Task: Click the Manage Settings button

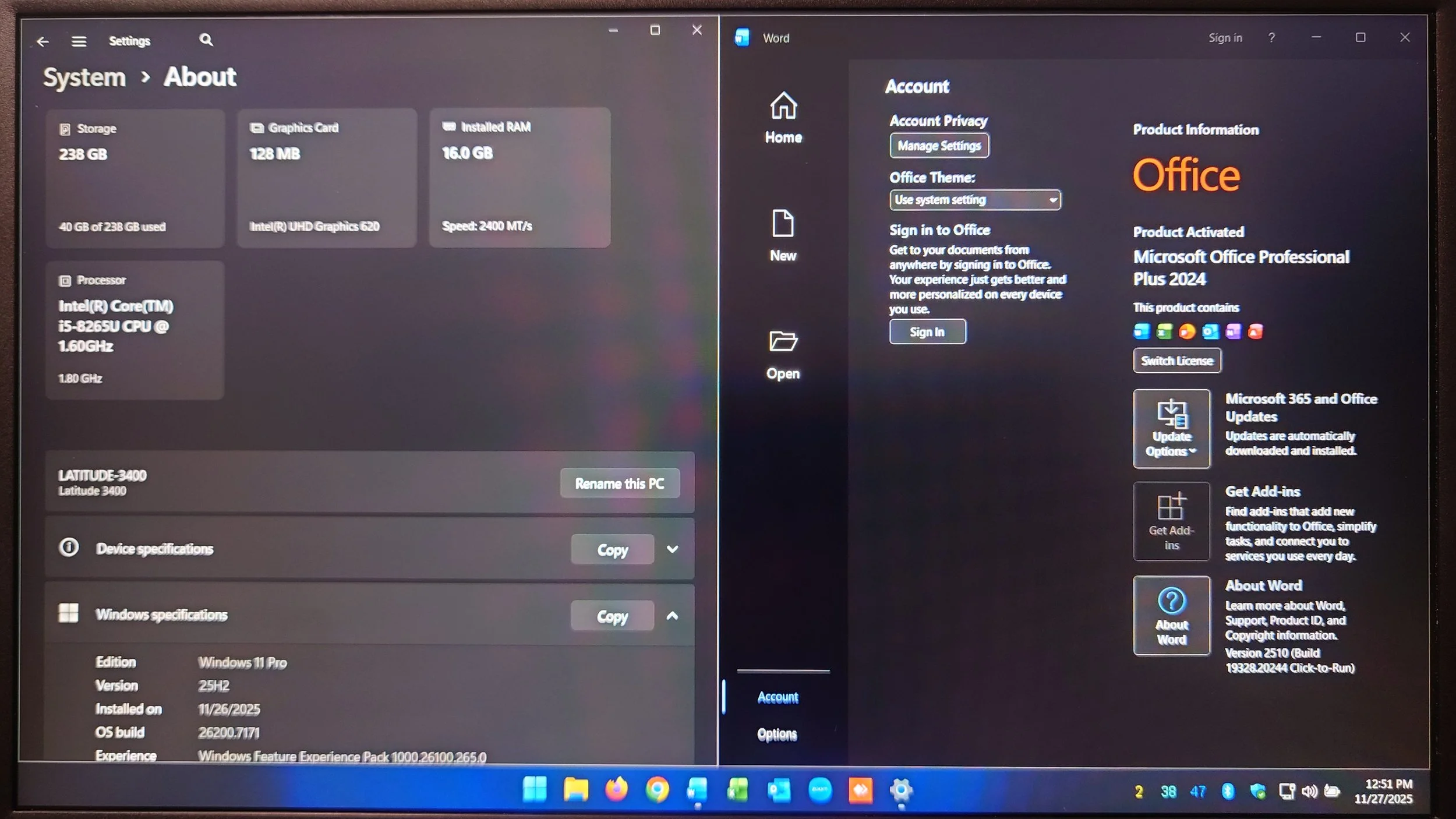Action: tap(939, 146)
